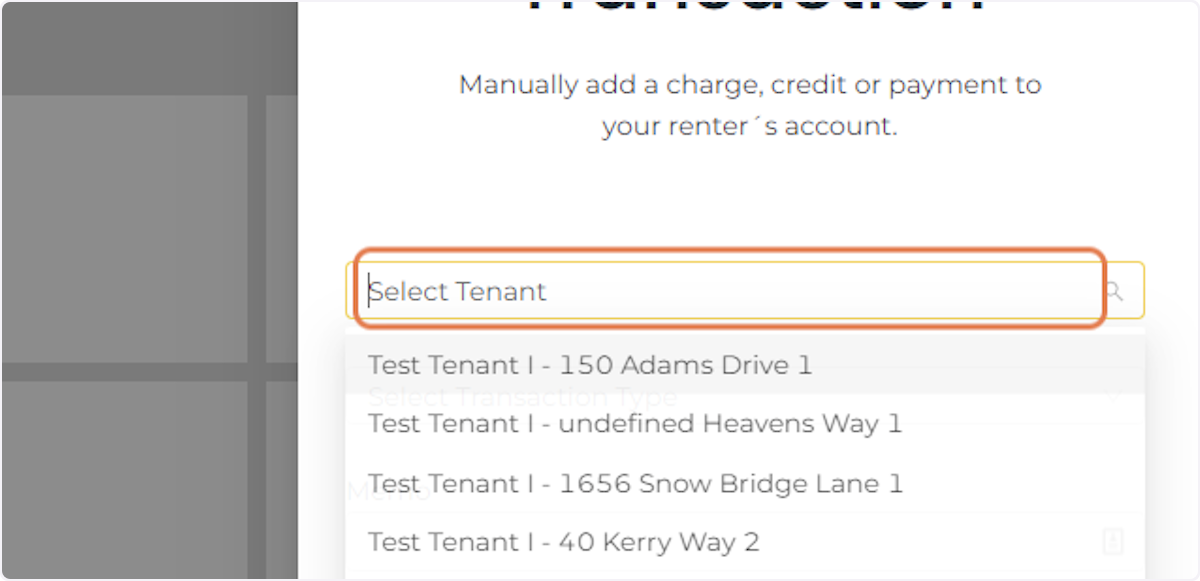
Task: Open the Select Transaction Type dropdown
Action: (700, 396)
